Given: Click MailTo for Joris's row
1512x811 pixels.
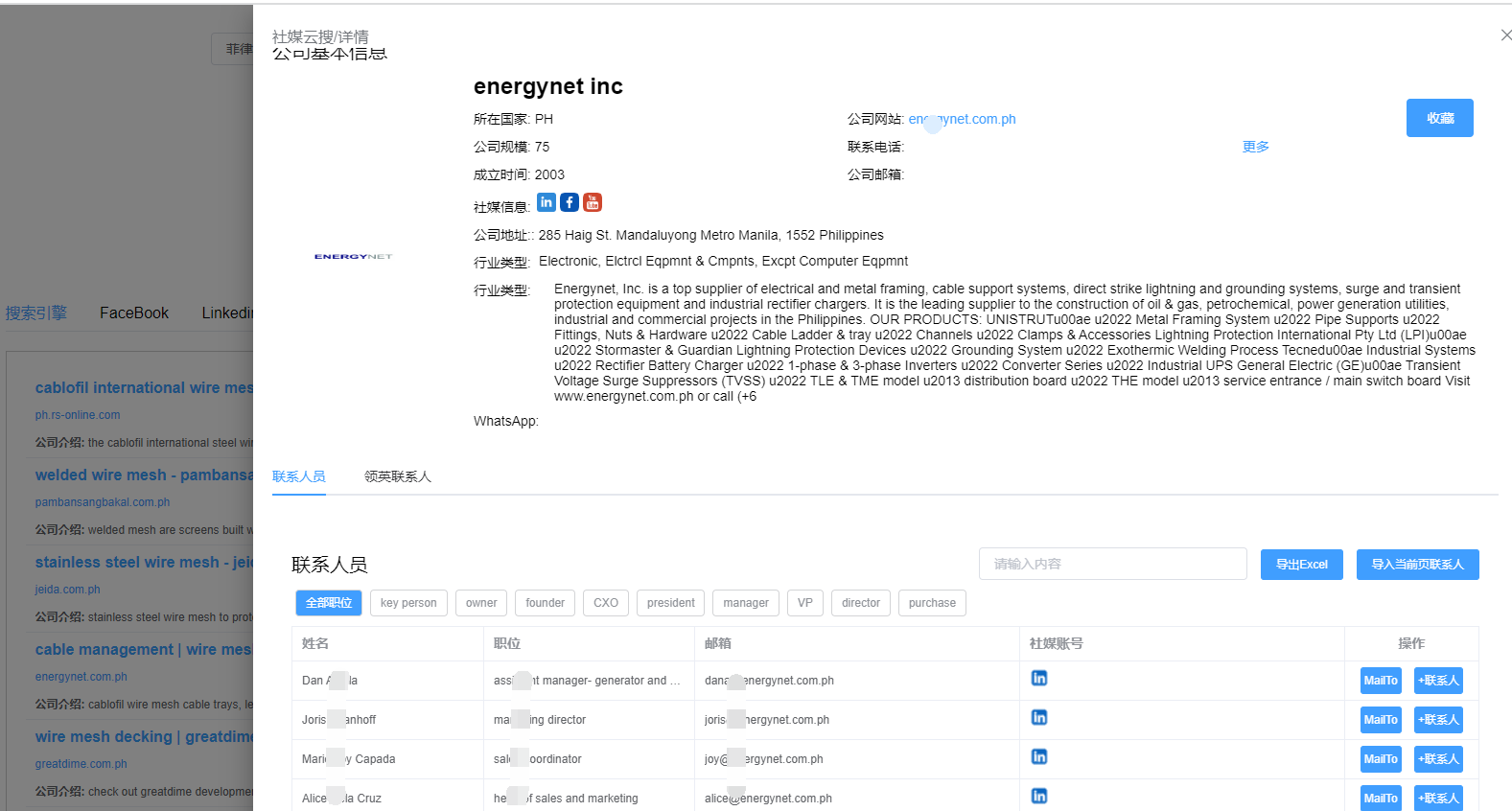Looking at the screenshot, I should [x=1381, y=720].
